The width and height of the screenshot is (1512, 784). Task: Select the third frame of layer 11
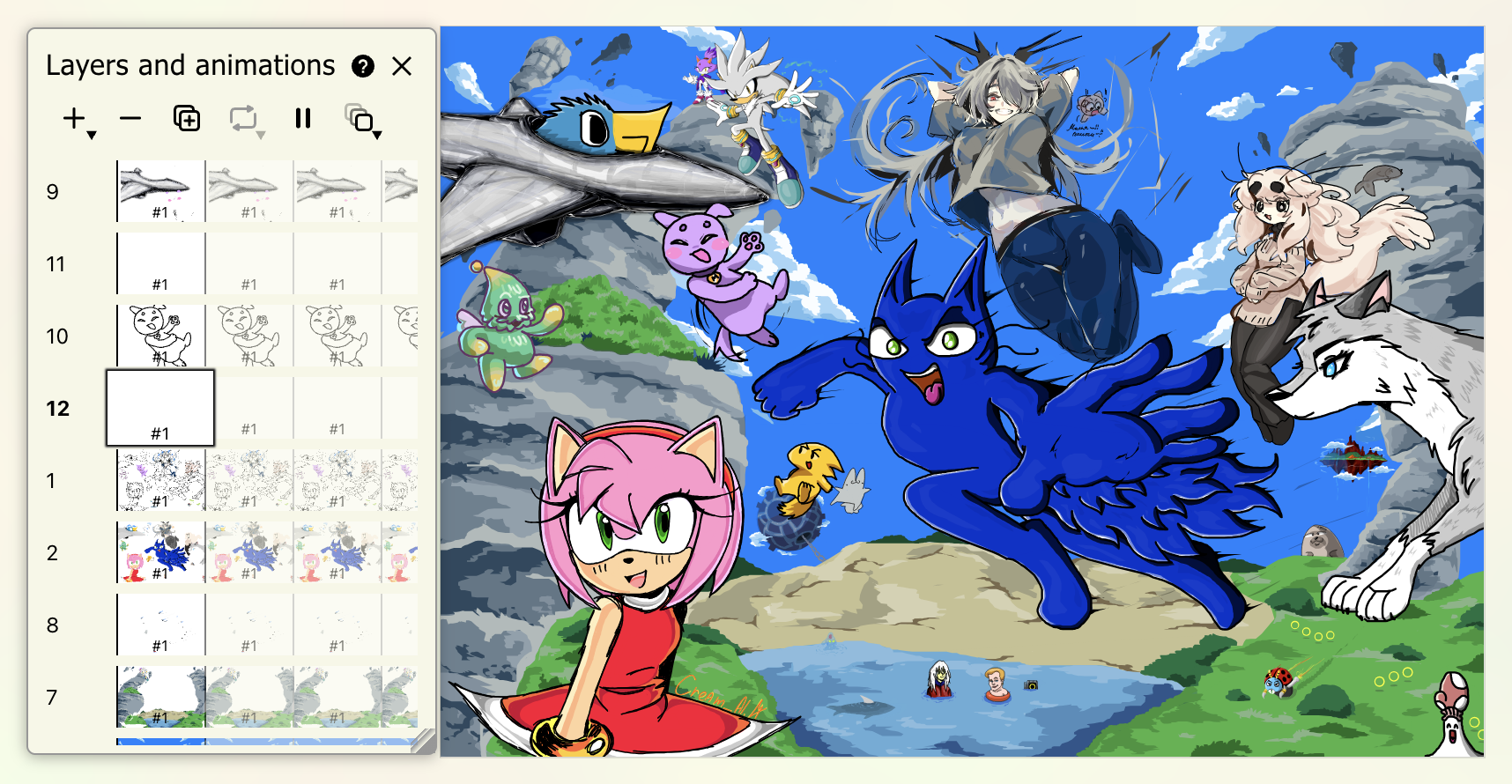[x=338, y=263]
